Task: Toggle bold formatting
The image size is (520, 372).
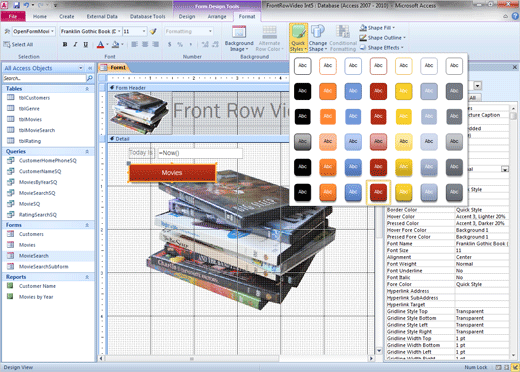Action: (65, 44)
